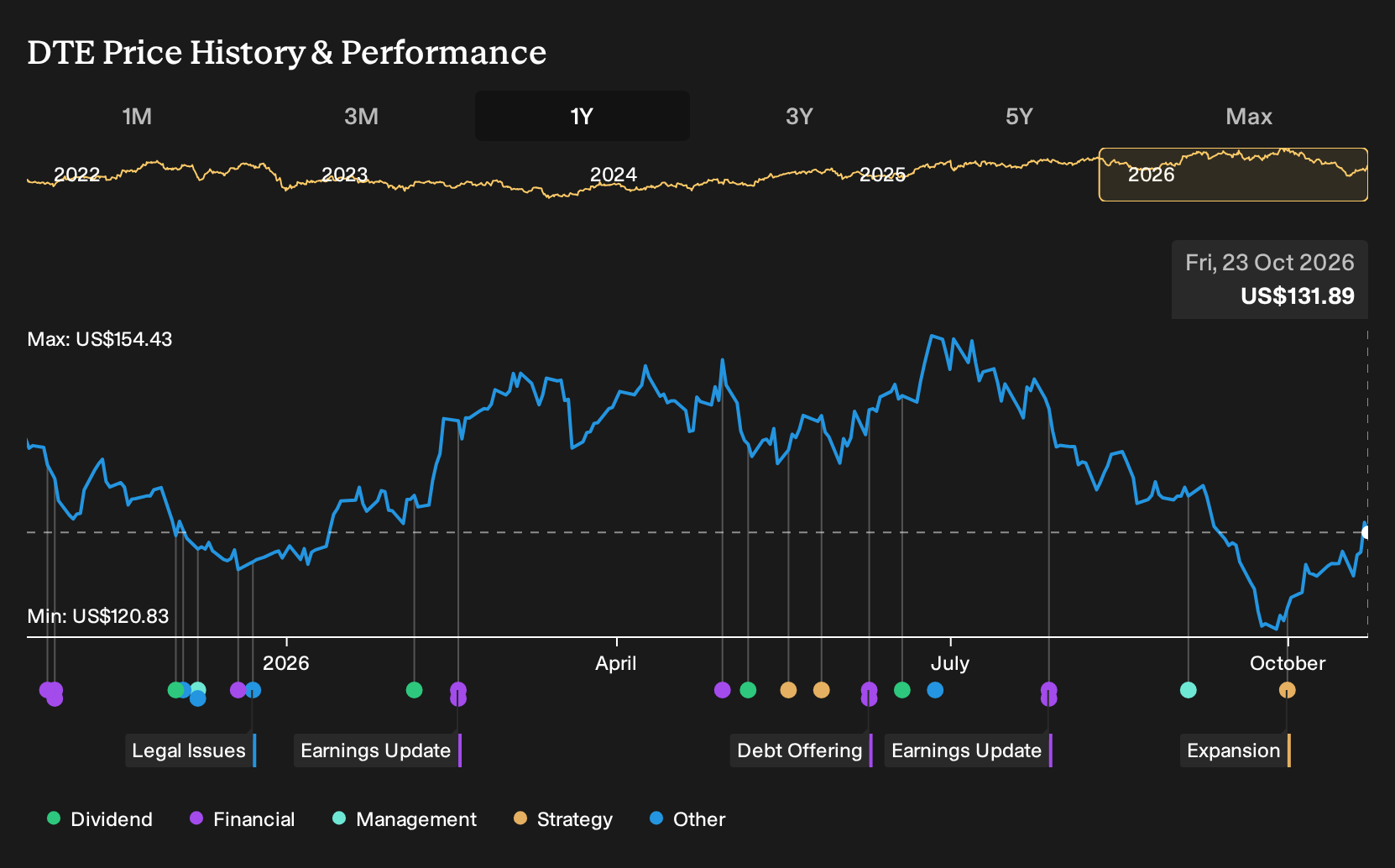Open the 5Y time range tab

pyautogui.click(x=1019, y=116)
